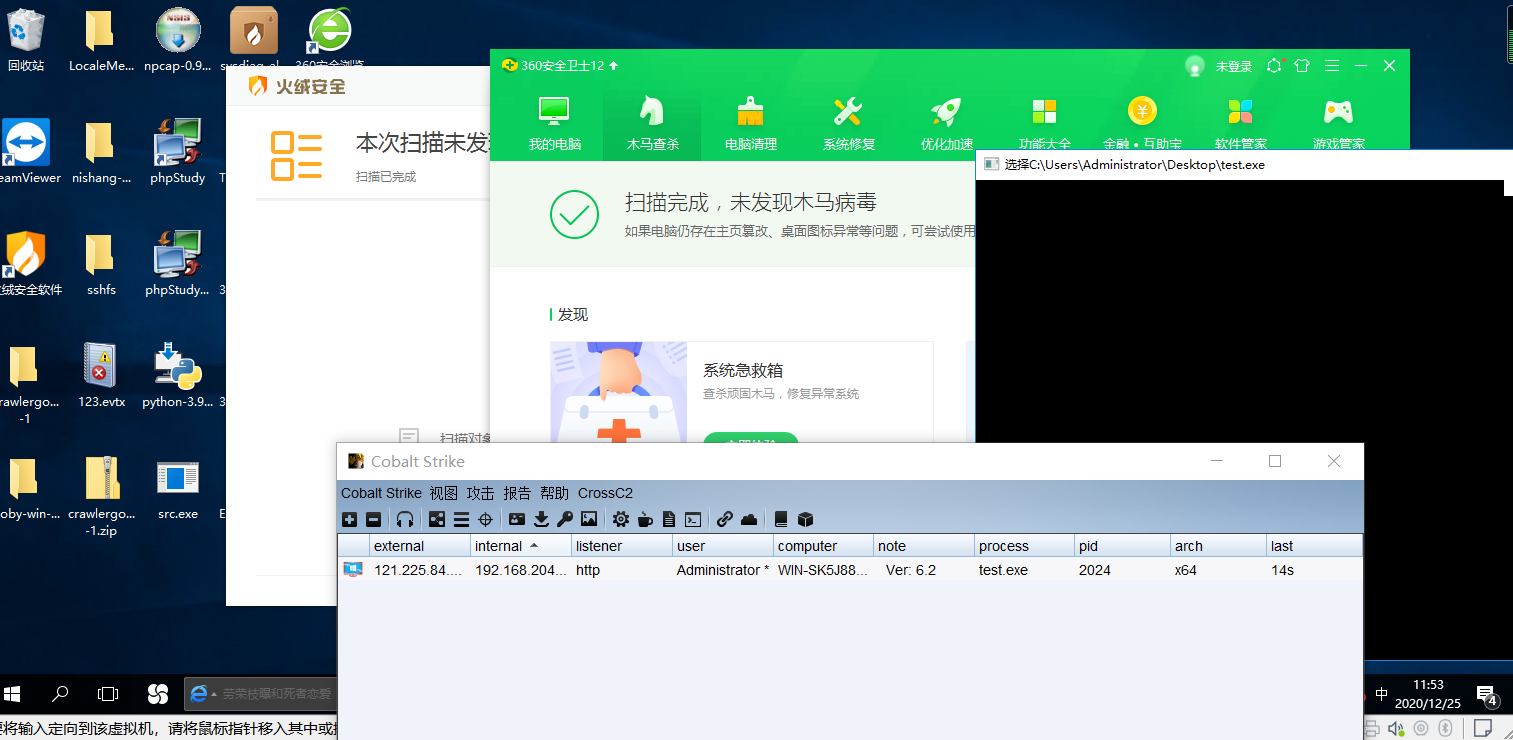Open the 报告 menu in Cobalt Strike

(517, 493)
